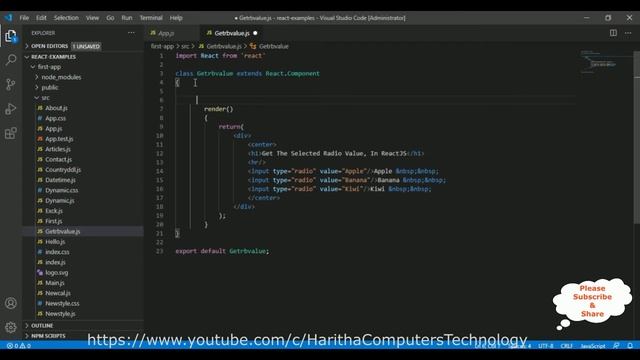This screenshot has width=640, height=360.
Task: Split the editor to the right
Action: pos(613,33)
